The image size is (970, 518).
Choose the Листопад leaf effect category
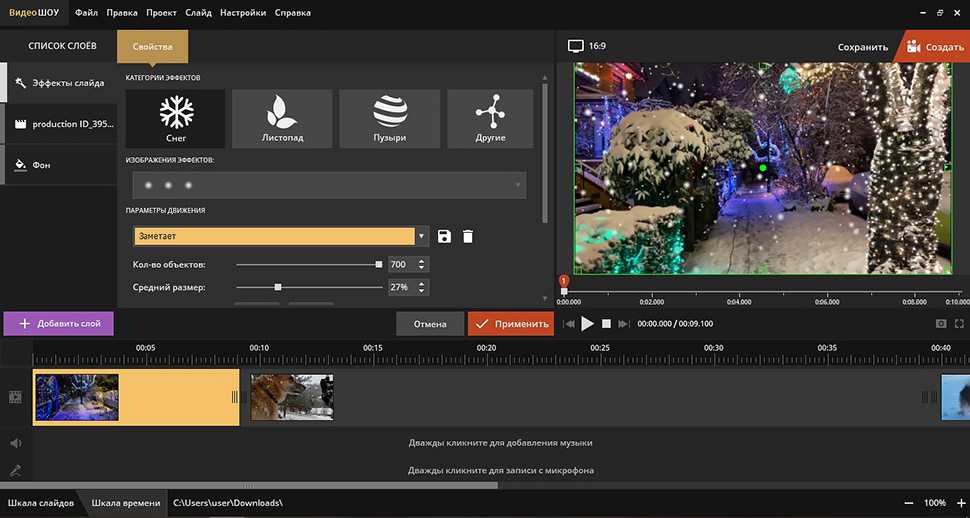(282, 119)
